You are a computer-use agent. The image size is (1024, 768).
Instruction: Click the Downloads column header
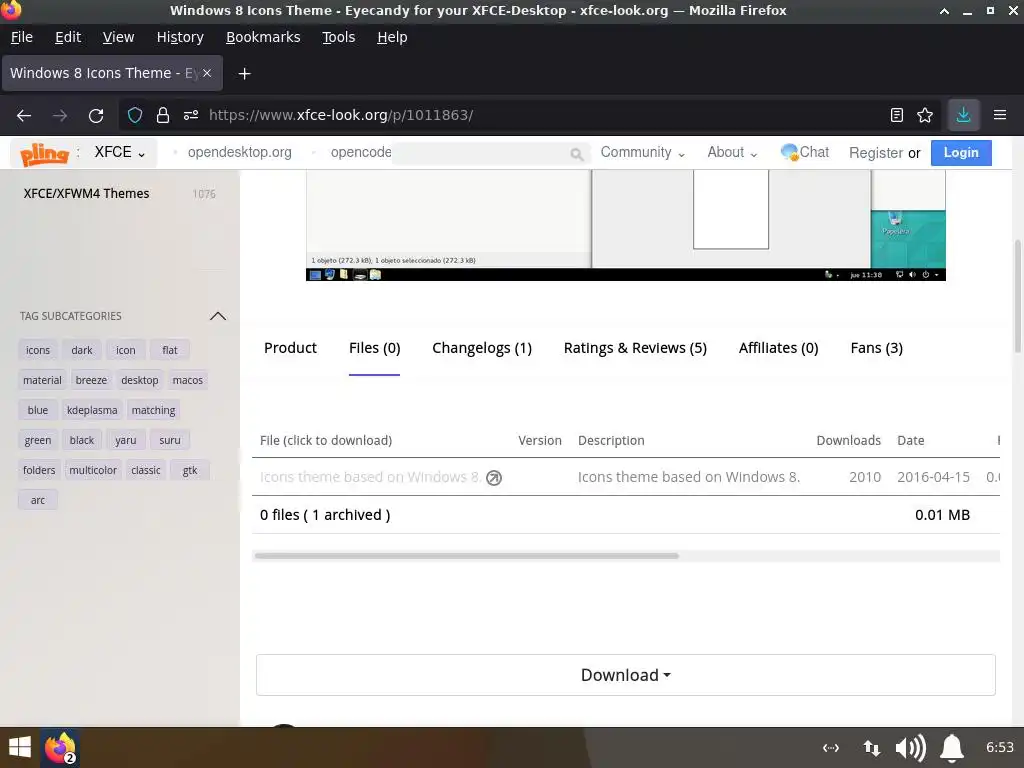848,441
